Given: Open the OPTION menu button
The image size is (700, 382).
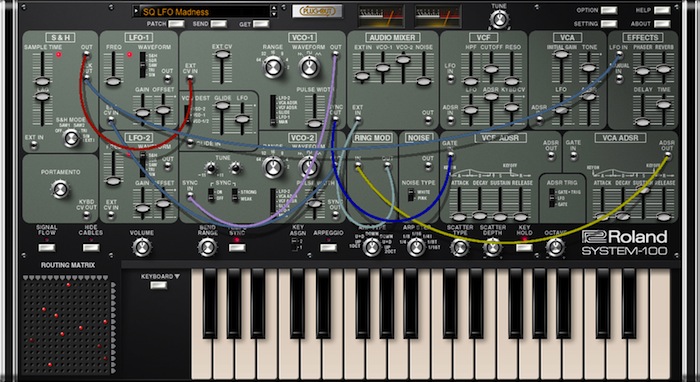Looking at the screenshot, I should click(x=609, y=10).
